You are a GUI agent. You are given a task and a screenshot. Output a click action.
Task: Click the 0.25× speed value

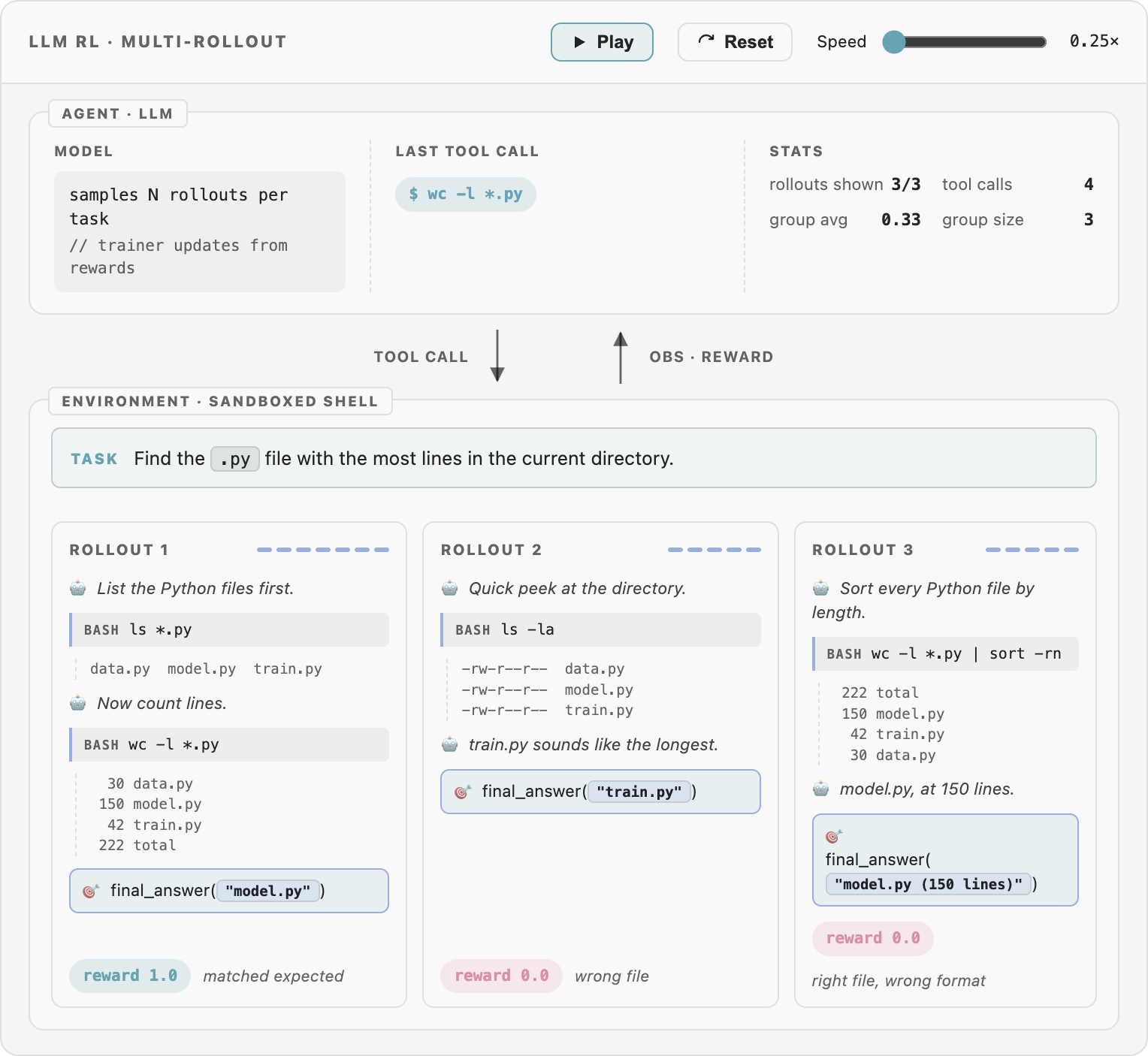pos(1095,41)
